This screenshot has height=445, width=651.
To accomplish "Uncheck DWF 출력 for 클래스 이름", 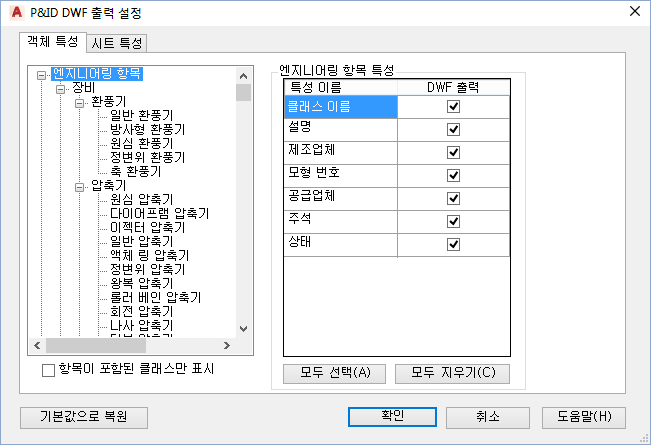I will (453, 107).
